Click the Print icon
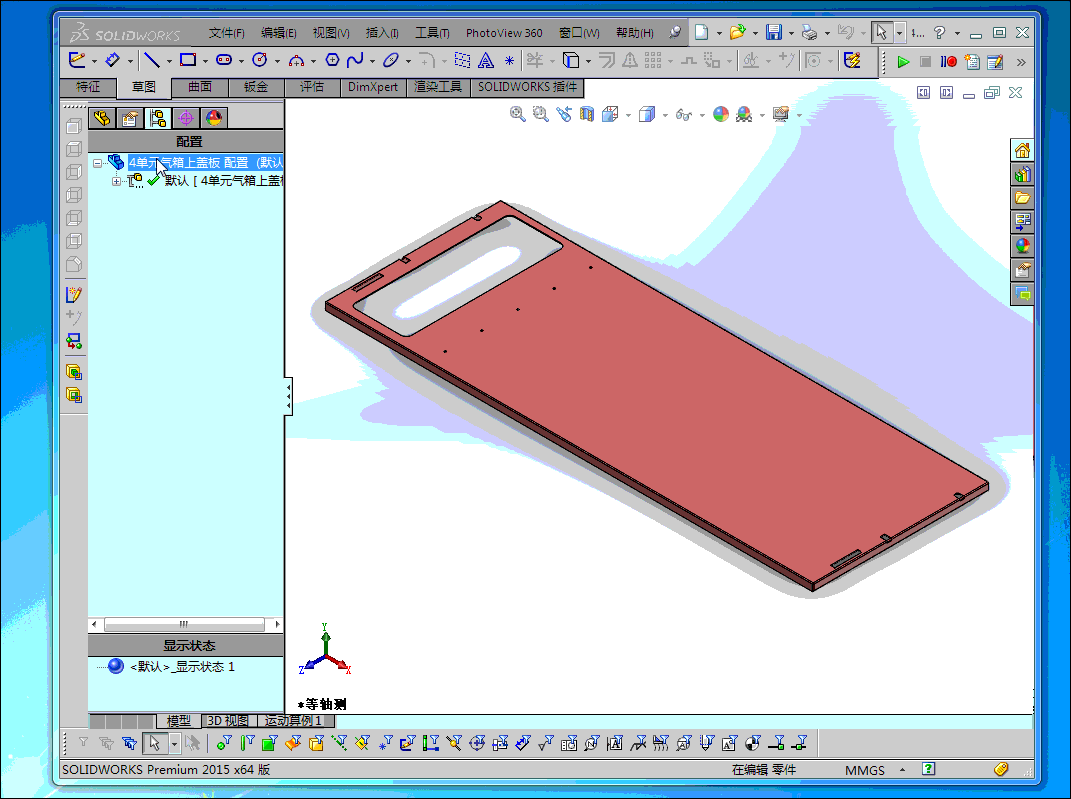1071x799 pixels. 809,32
